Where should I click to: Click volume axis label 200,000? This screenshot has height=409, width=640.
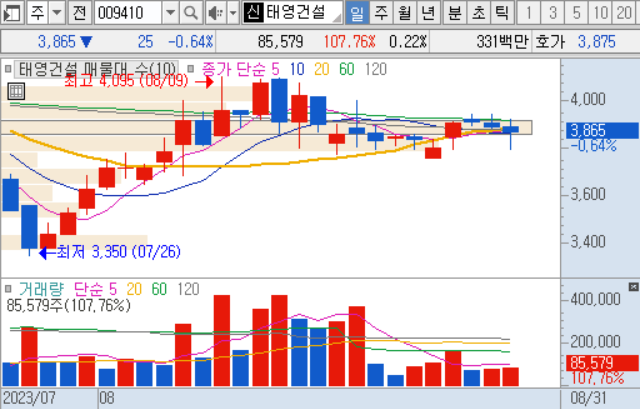coord(595,341)
